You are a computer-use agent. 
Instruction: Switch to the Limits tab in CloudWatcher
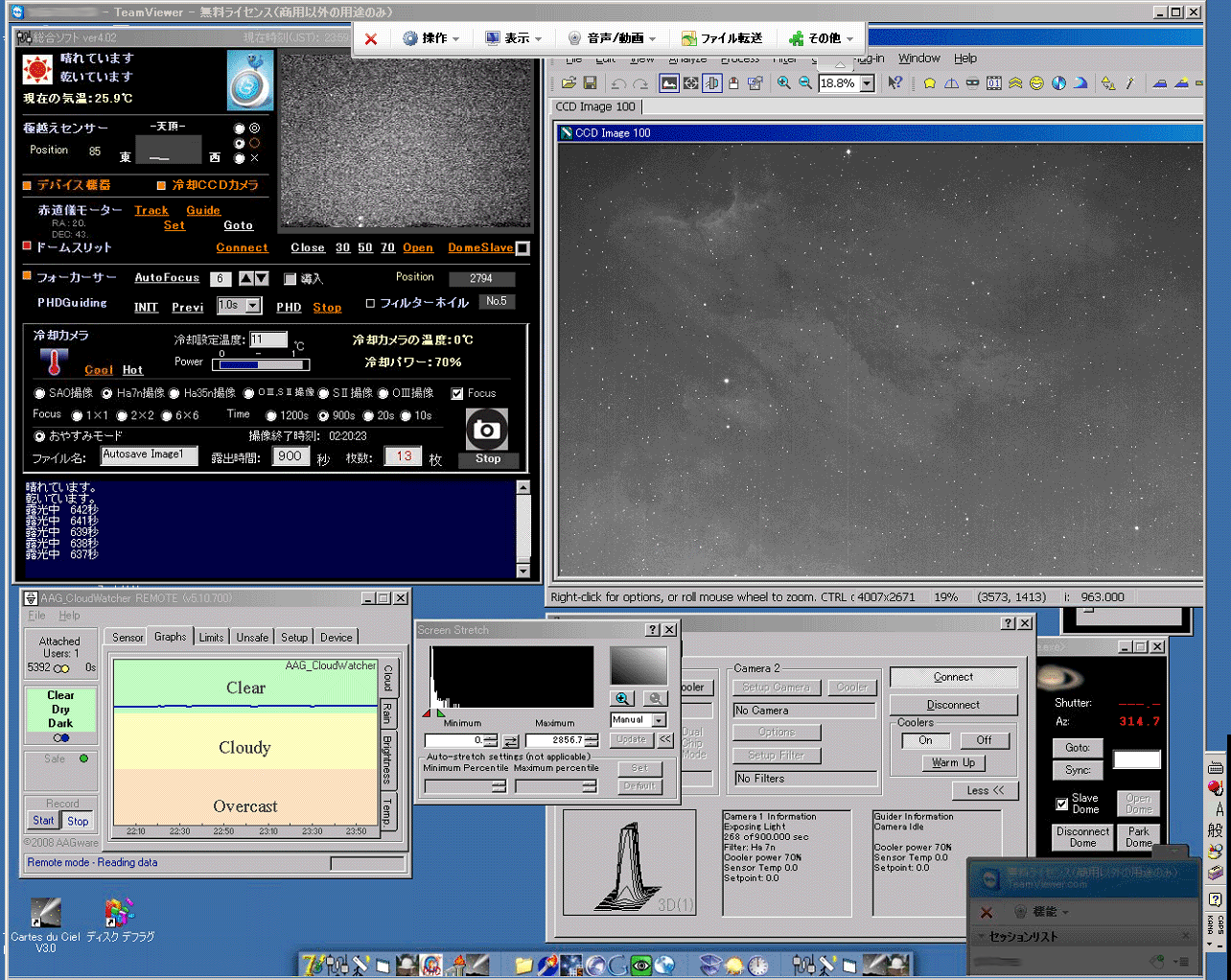tap(211, 638)
